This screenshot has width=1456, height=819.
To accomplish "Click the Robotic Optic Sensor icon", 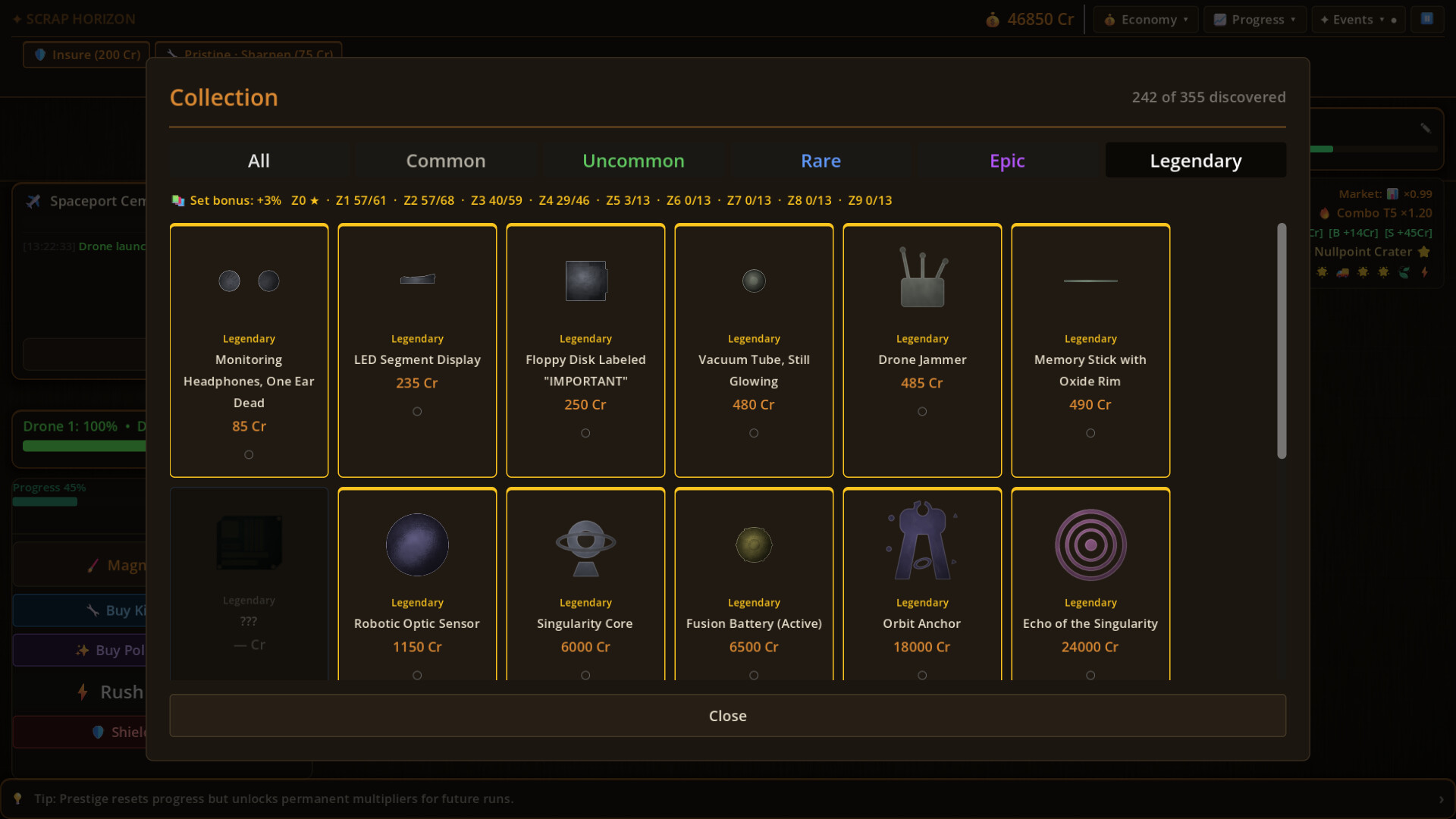I will pos(417,544).
